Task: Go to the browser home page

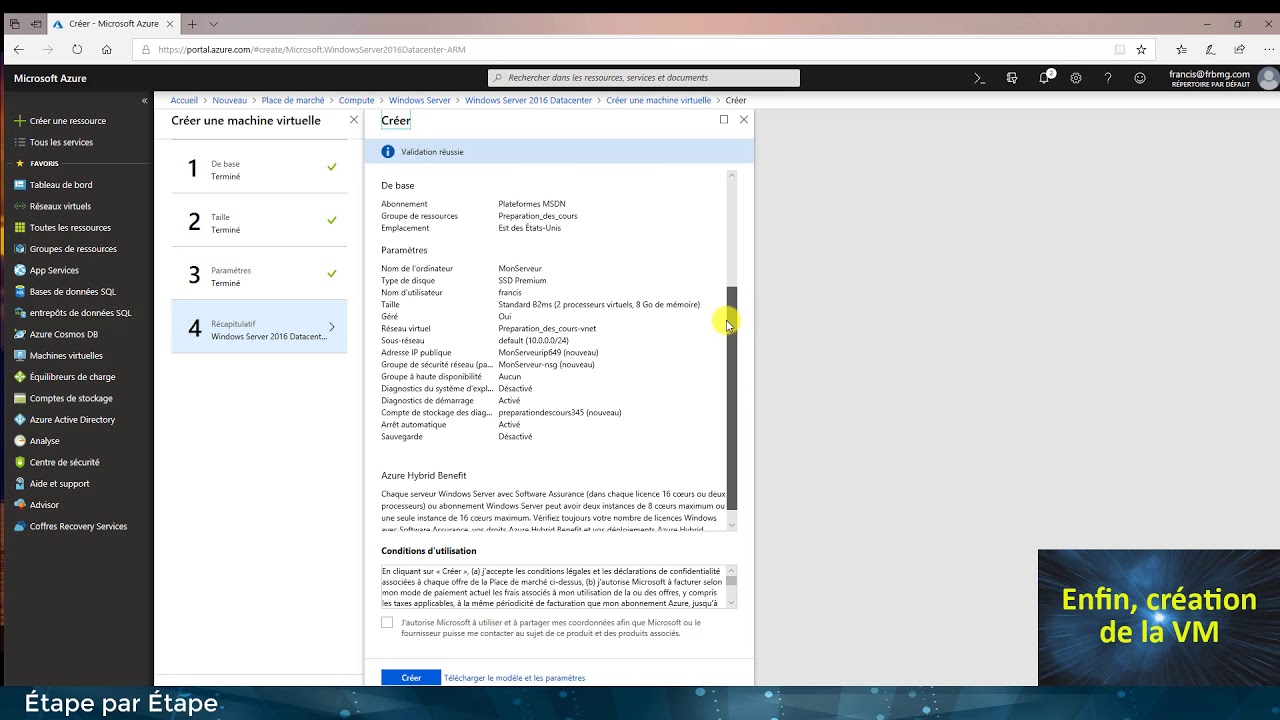Action: (x=106, y=49)
